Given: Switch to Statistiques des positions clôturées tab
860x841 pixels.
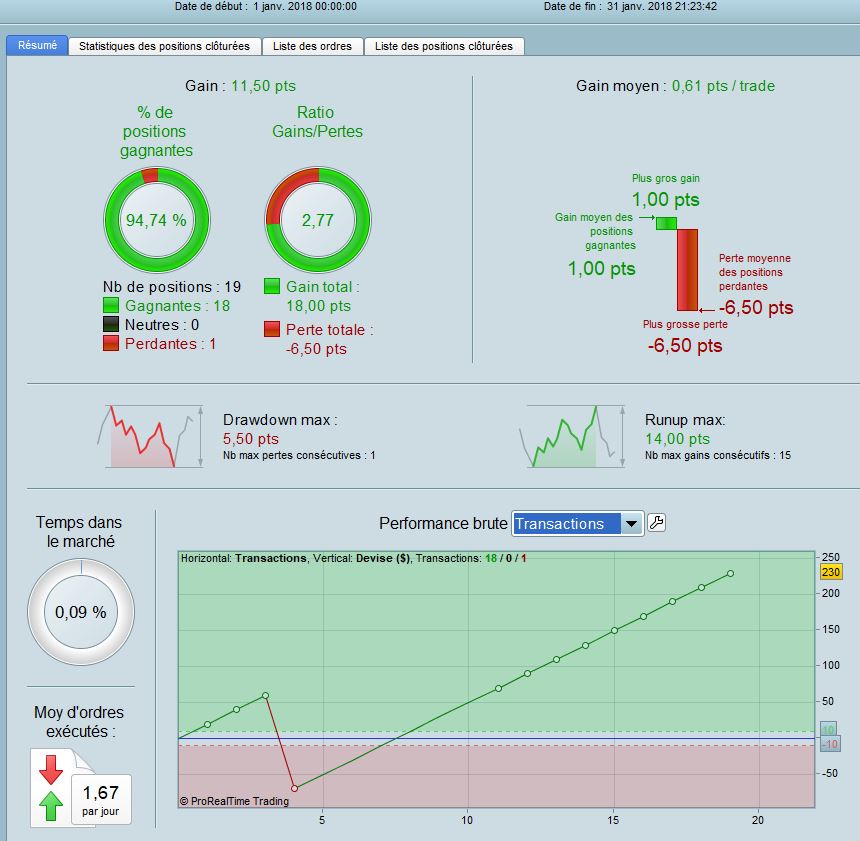Looking at the screenshot, I should tap(164, 46).
